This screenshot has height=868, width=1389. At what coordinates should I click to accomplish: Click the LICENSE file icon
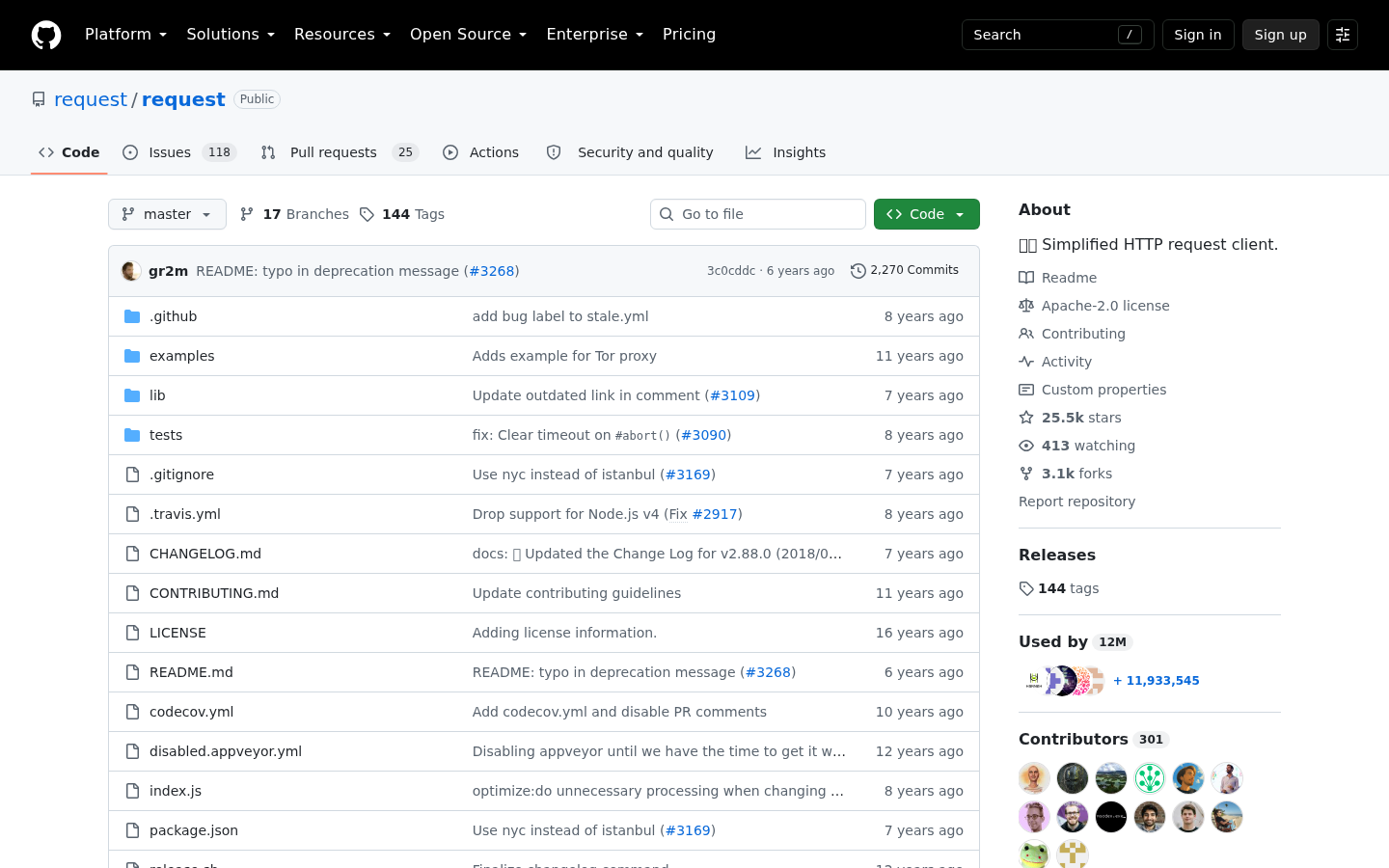132,633
